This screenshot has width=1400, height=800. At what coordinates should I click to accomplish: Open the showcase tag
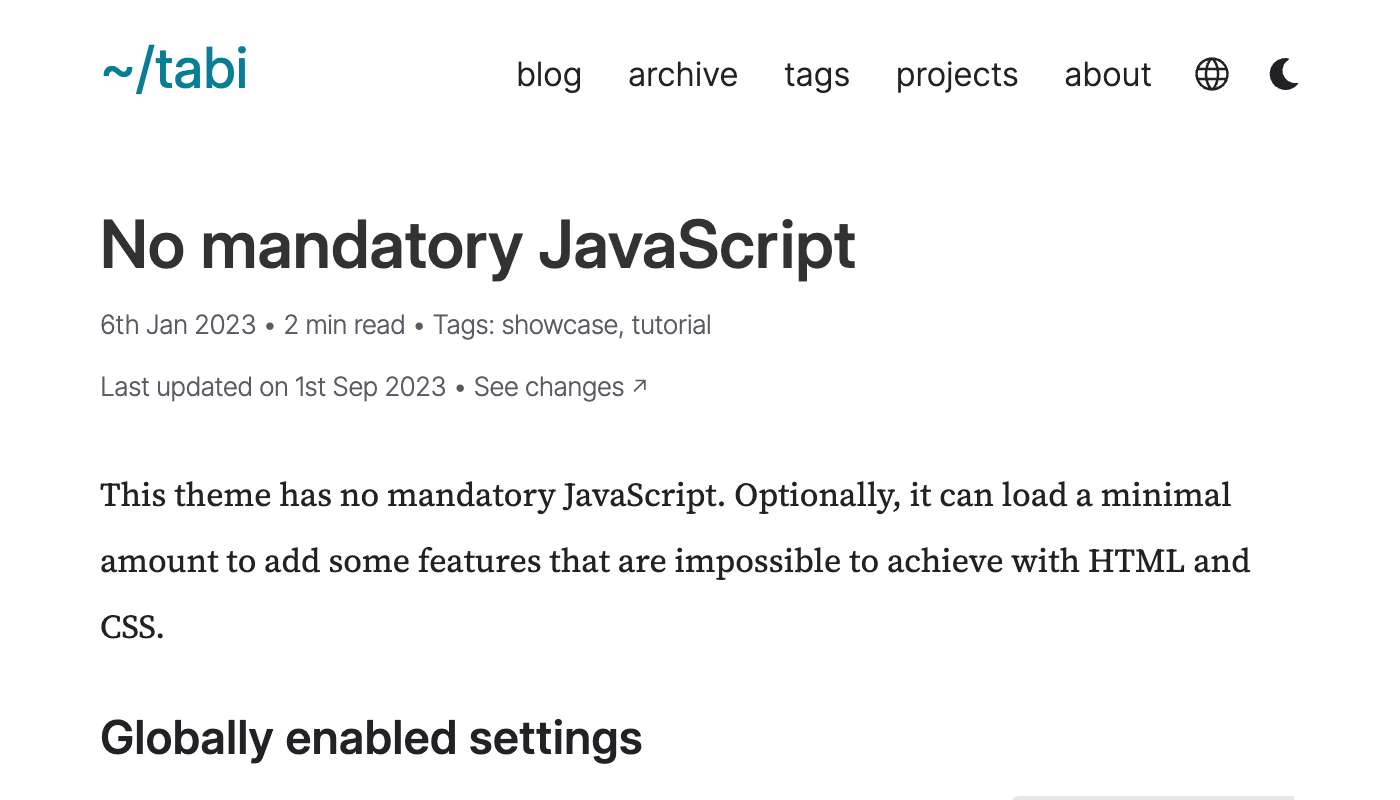pyautogui.click(x=558, y=325)
